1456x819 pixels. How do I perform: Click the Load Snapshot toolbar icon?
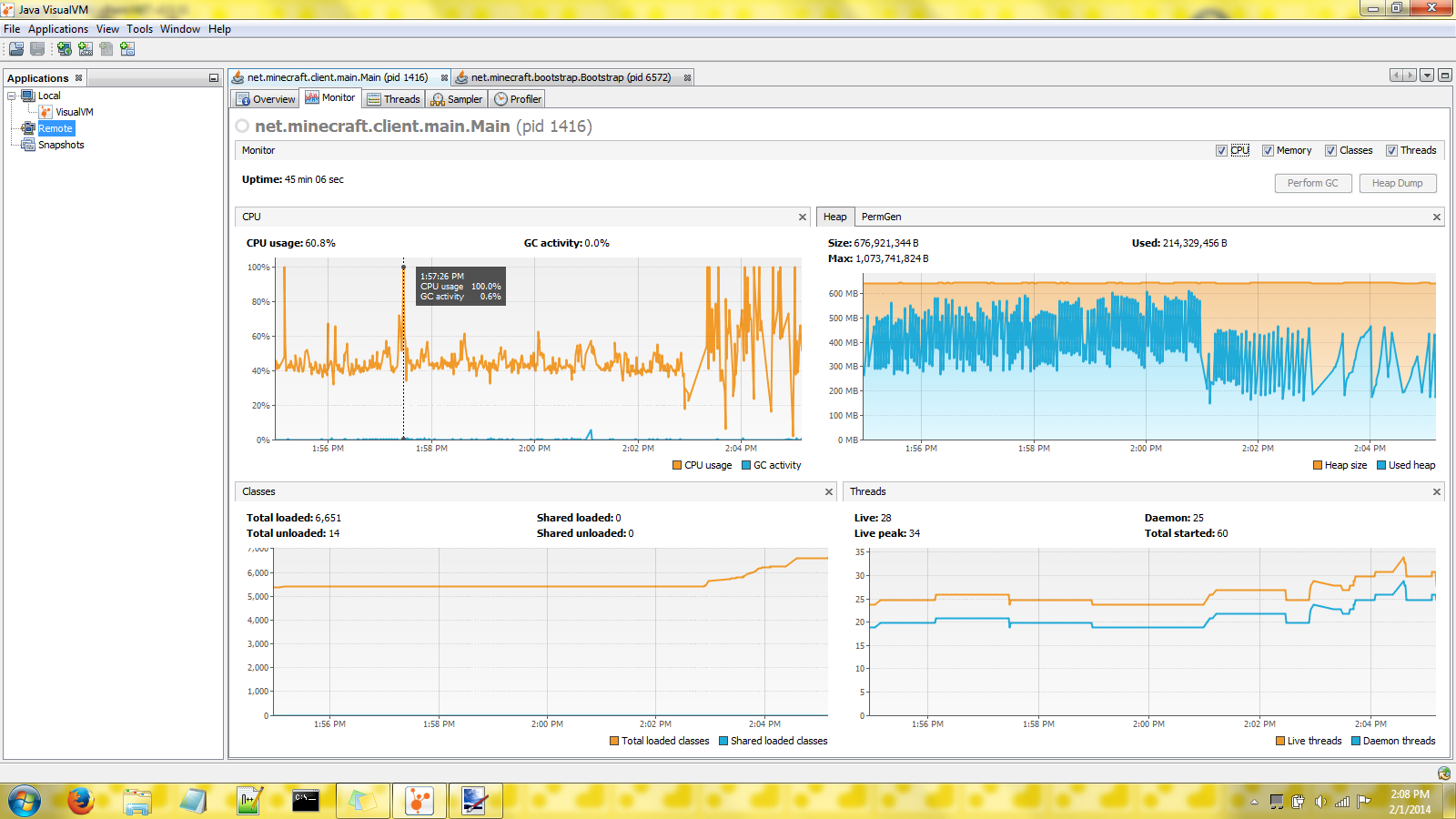tap(16, 49)
